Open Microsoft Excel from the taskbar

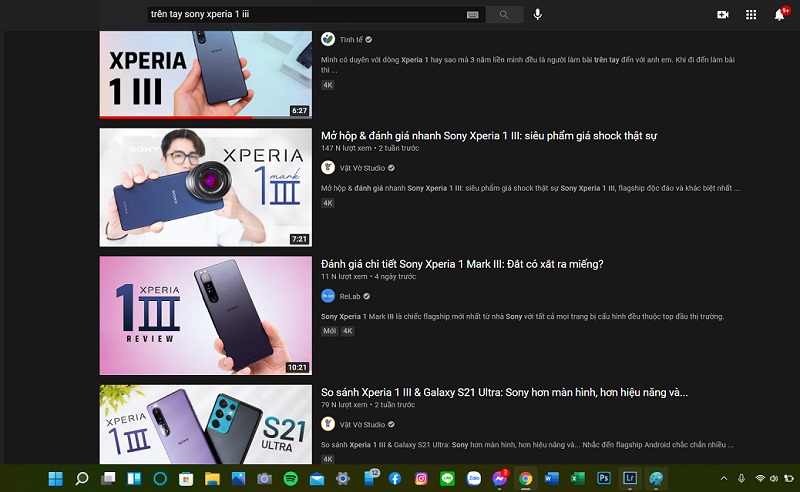tap(577, 479)
